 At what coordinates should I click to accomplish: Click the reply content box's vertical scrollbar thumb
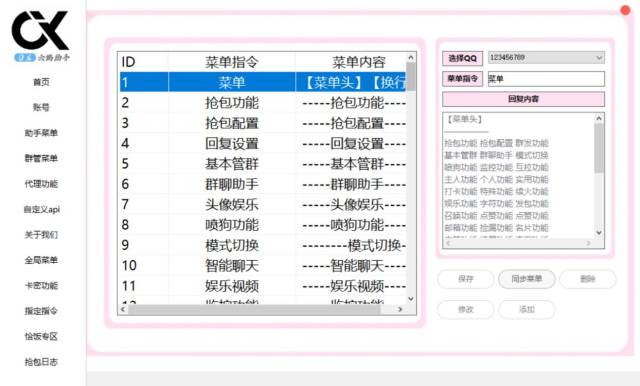click(599, 148)
